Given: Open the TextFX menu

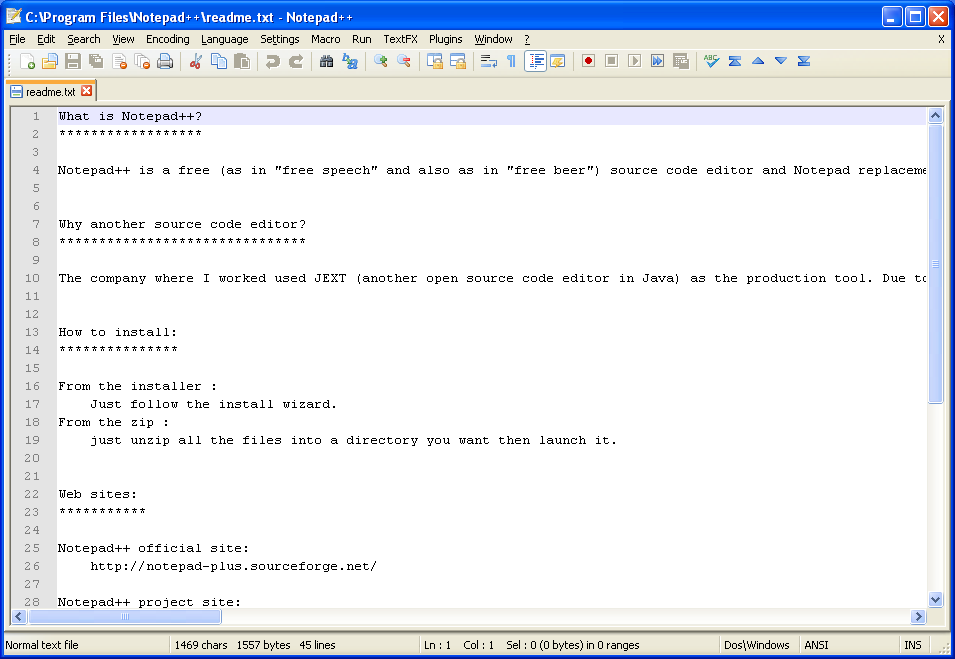Looking at the screenshot, I should (x=400, y=39).
